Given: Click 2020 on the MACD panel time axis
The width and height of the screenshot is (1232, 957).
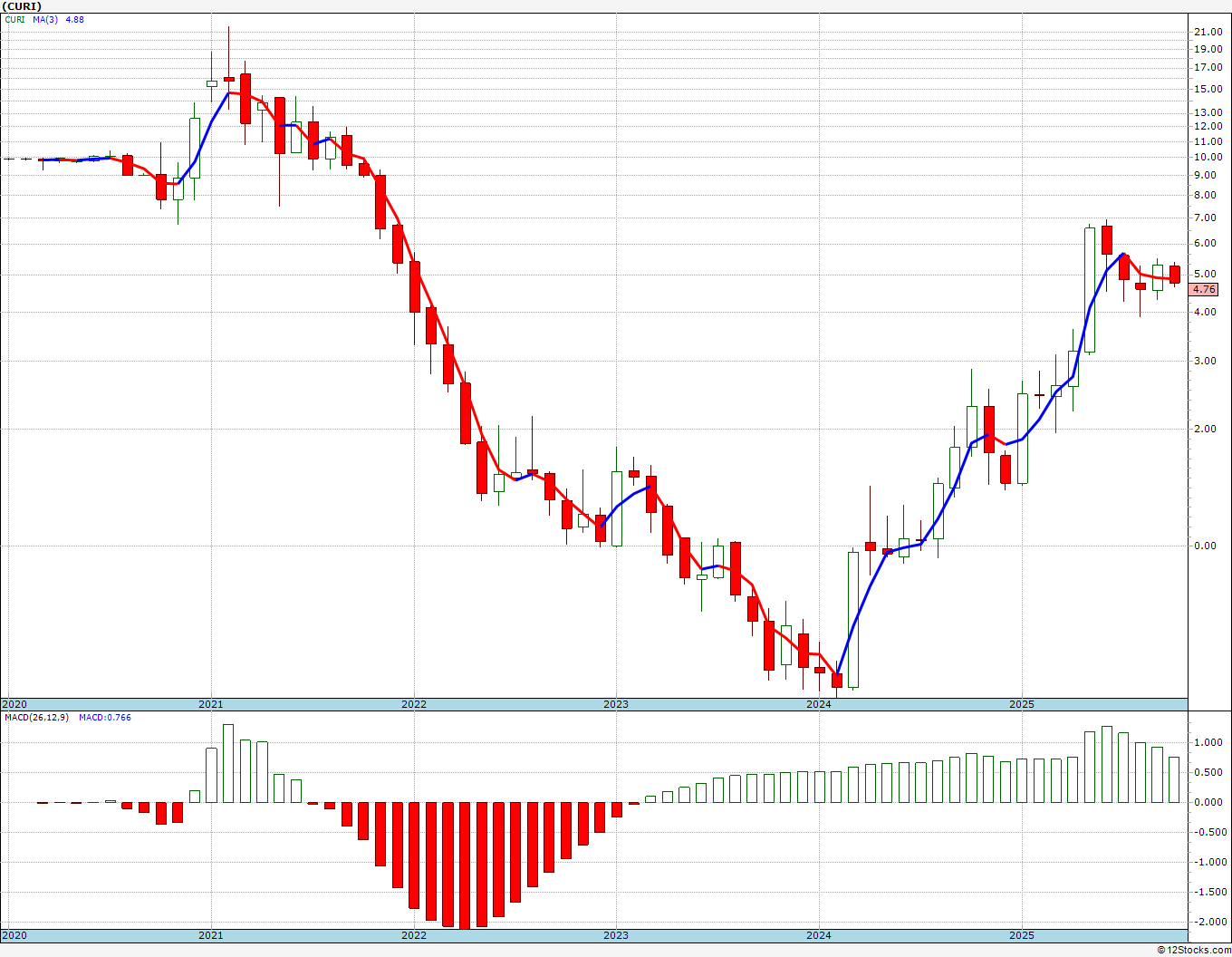Looking at the screenshot, I should pyautogui.click(x=14, y=935).
